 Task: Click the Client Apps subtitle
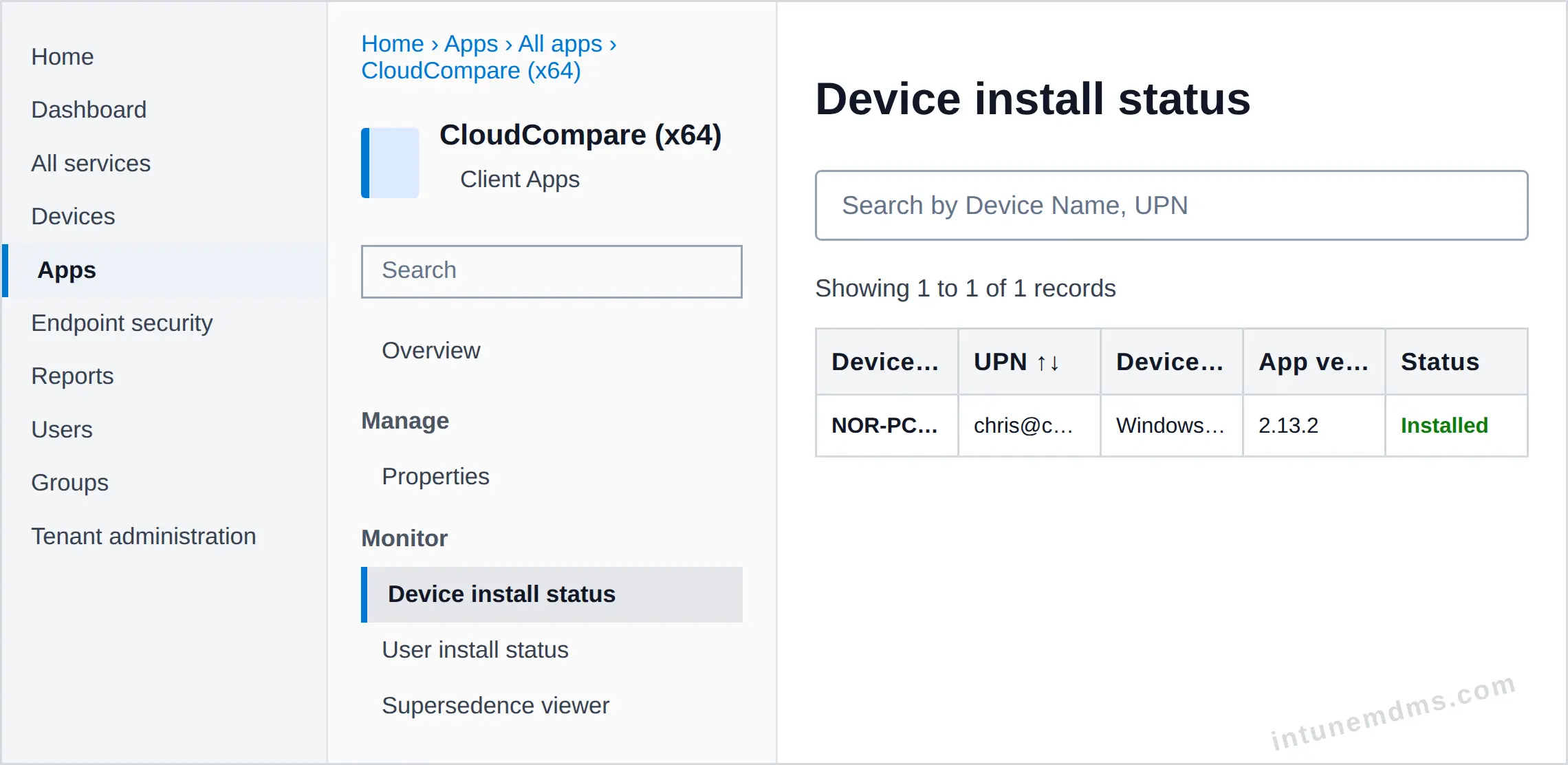pos(520,179)
